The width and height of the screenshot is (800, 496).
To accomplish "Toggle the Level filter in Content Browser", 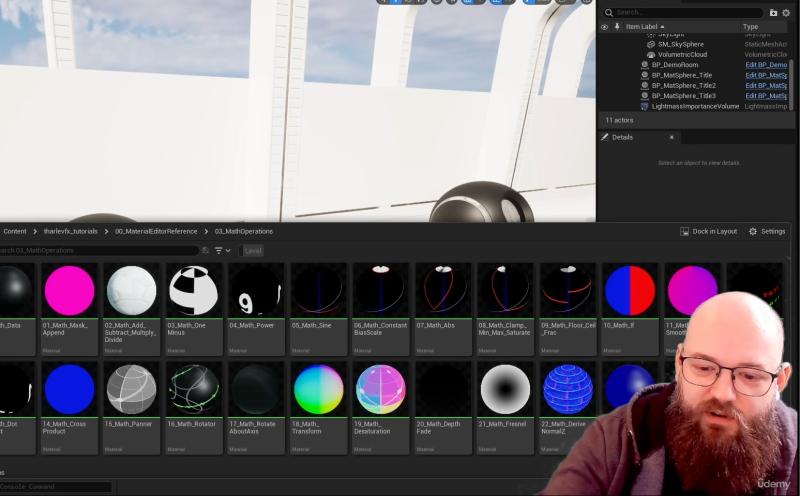I will (x=253, y=251).
